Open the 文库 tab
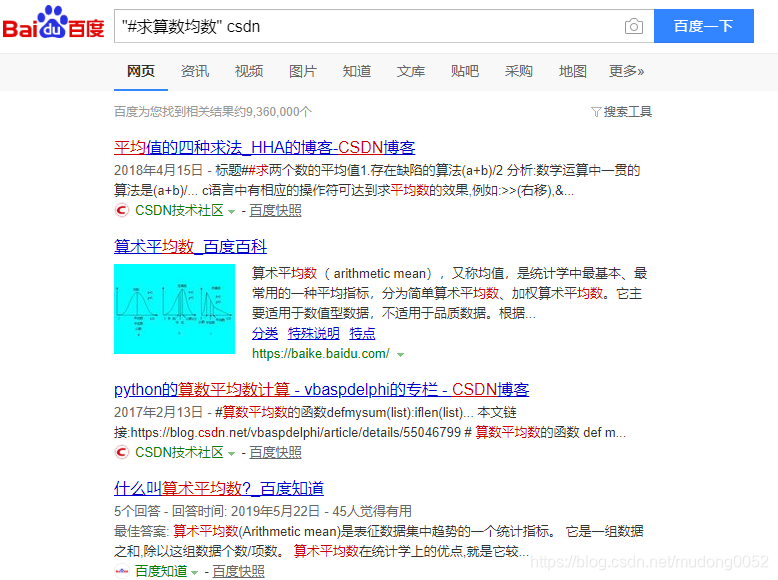The height and width of the screenshot is (580, 778). pyautogui.click(x=411, y=71)
